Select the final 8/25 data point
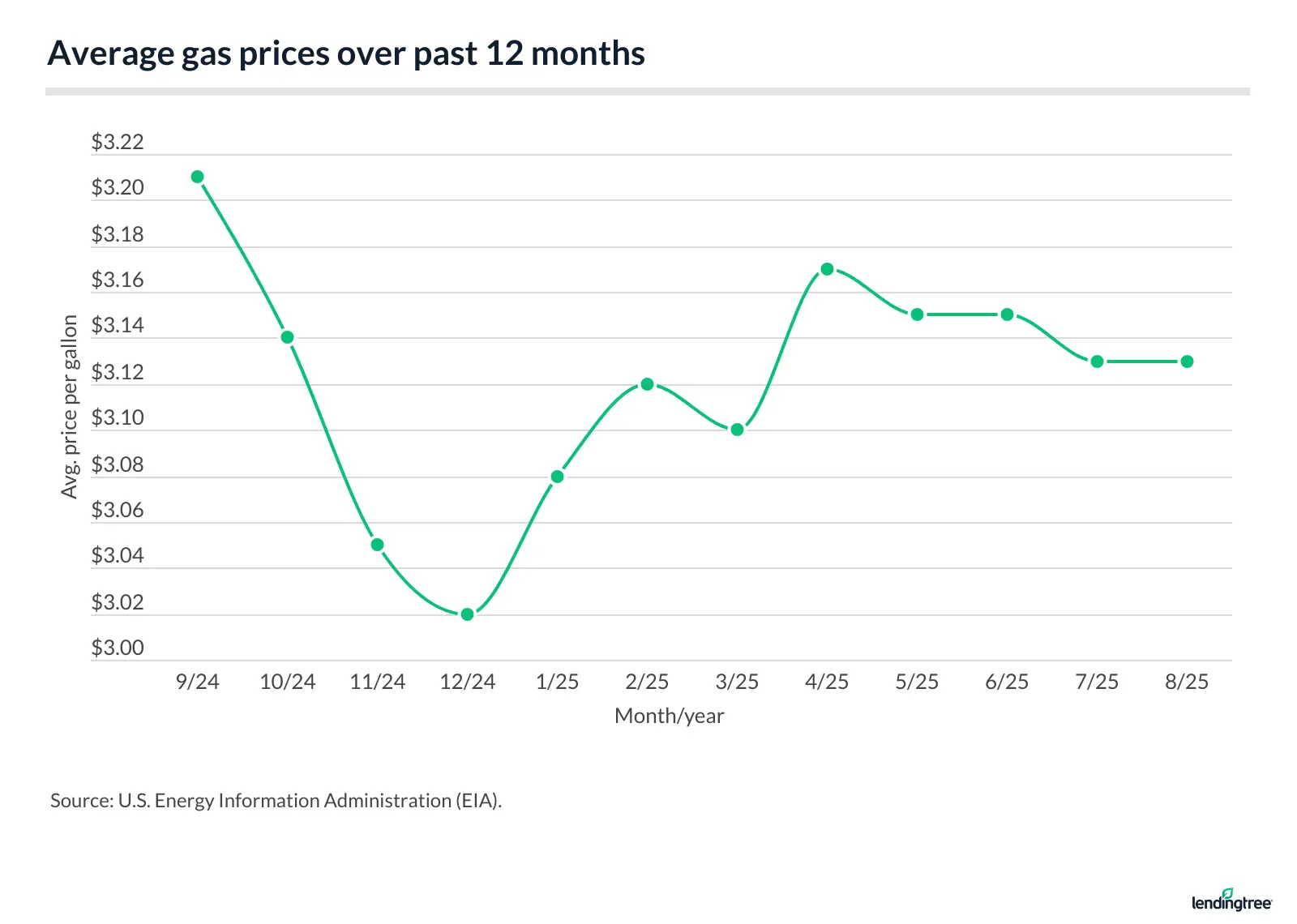The width and height of the screenshot is (1297, 924). pos(1187,361)
